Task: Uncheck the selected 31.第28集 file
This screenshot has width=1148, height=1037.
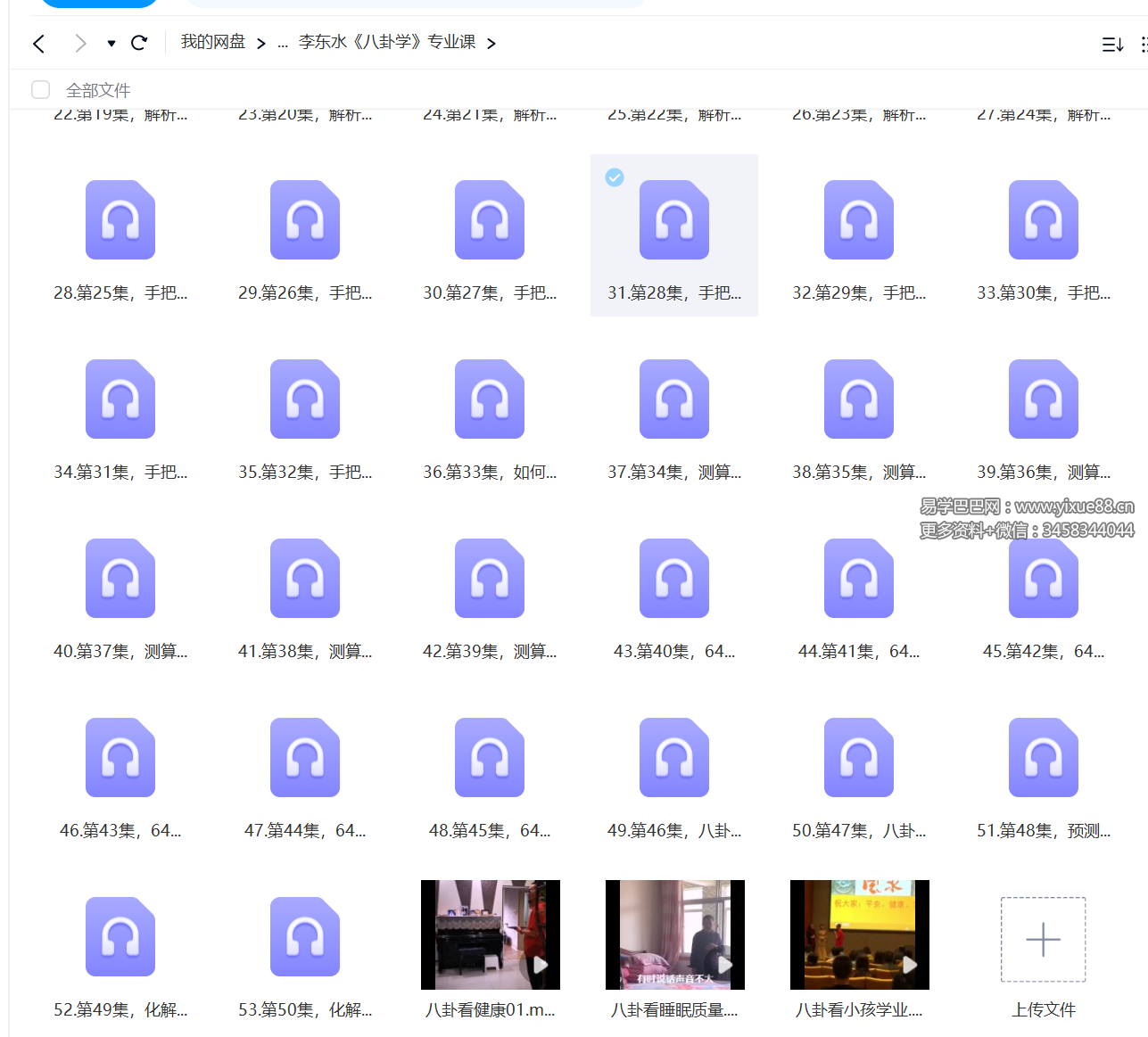Action: [x=615, y=177]
